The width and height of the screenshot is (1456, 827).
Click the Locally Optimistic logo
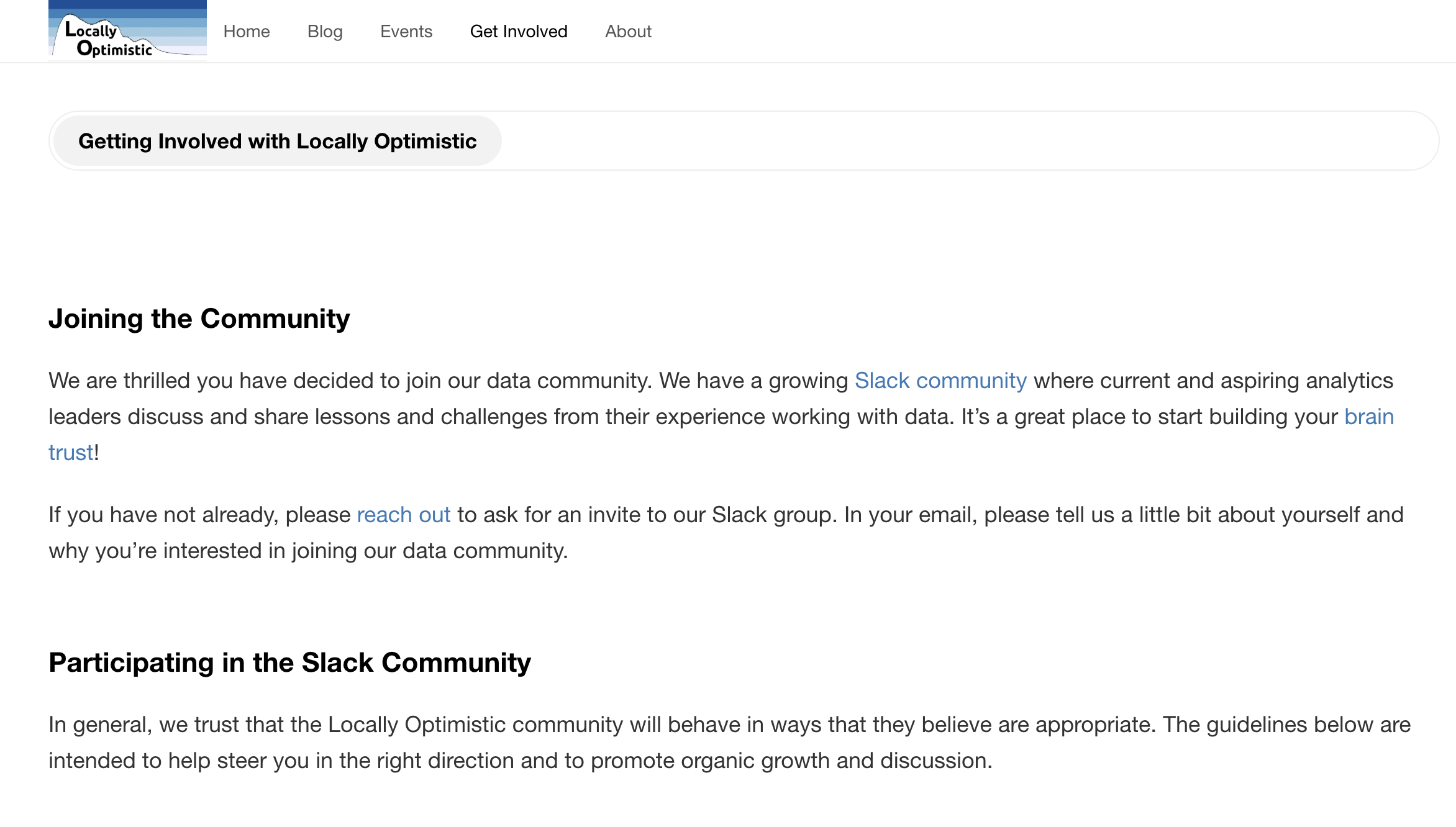126,30
